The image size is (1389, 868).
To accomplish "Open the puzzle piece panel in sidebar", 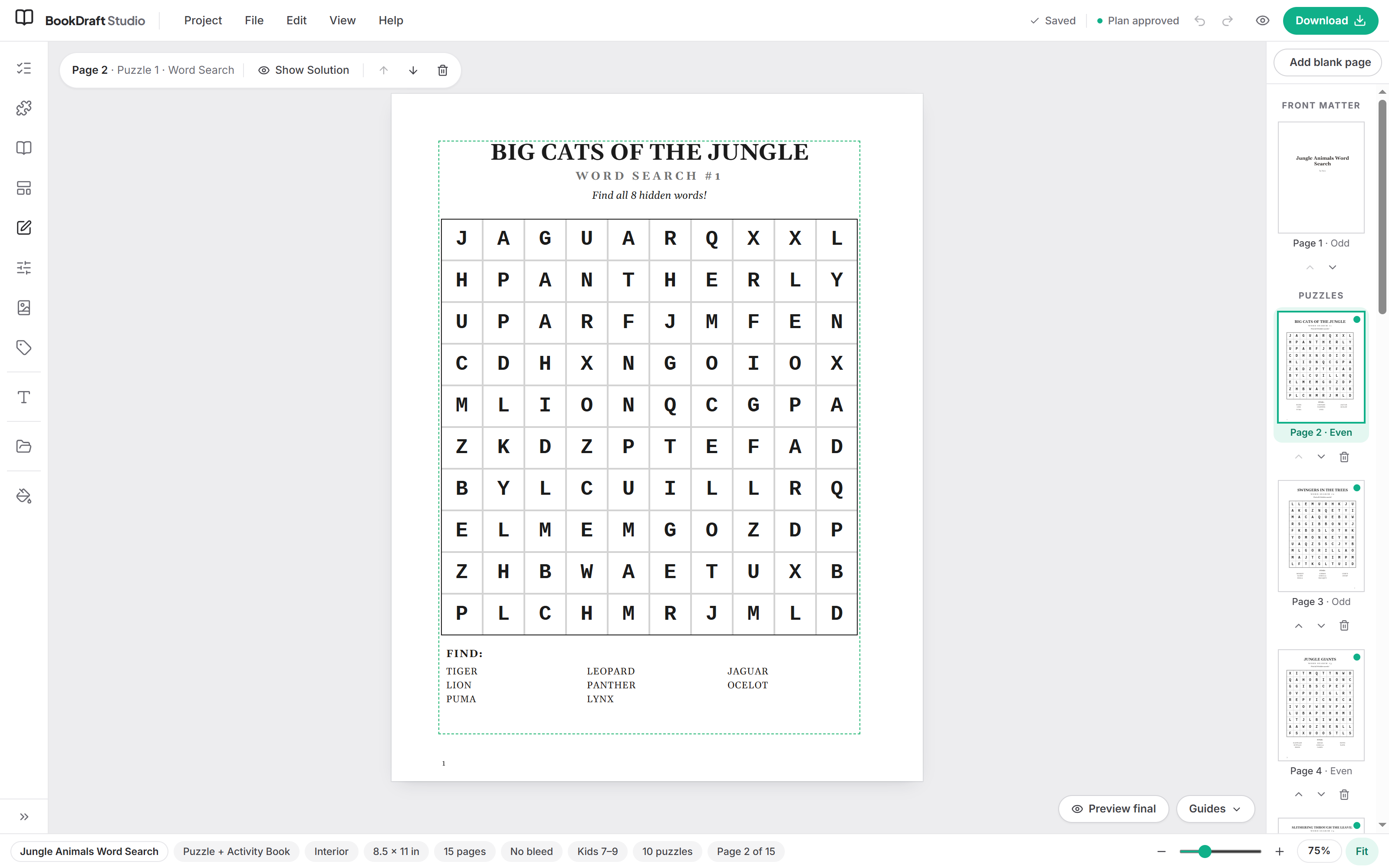I will pos(23,108).
